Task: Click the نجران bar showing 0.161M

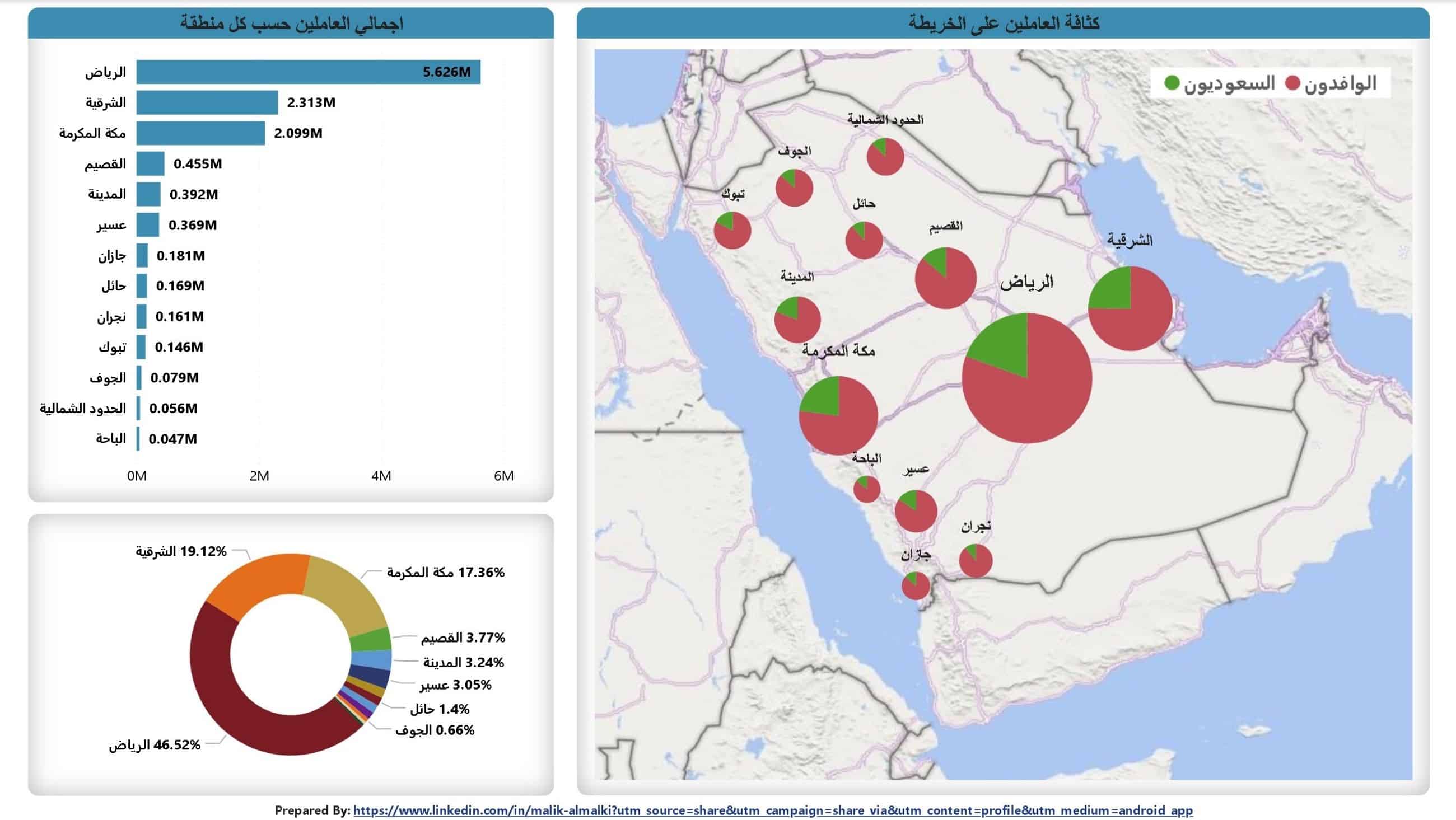Action: click(x=141, y=316)
